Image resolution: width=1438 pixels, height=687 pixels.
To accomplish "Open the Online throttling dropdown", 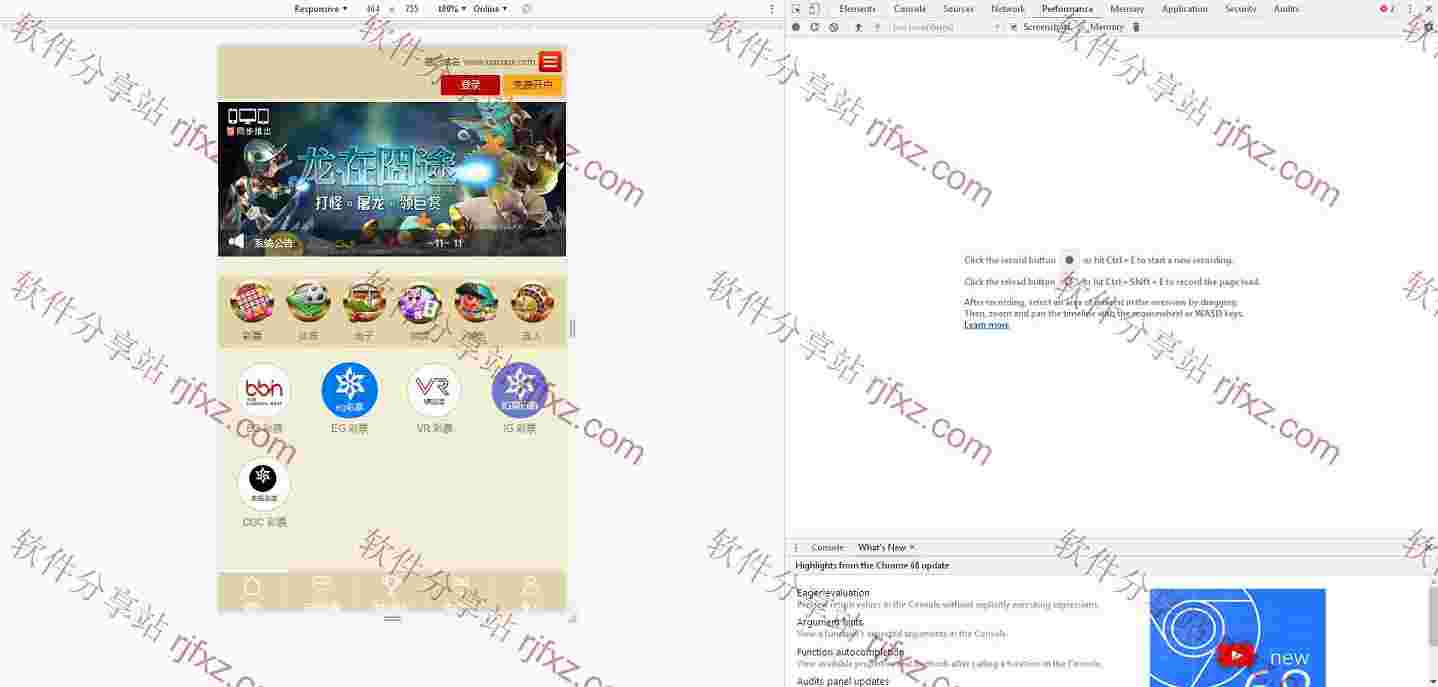I will tap(490, 8).
